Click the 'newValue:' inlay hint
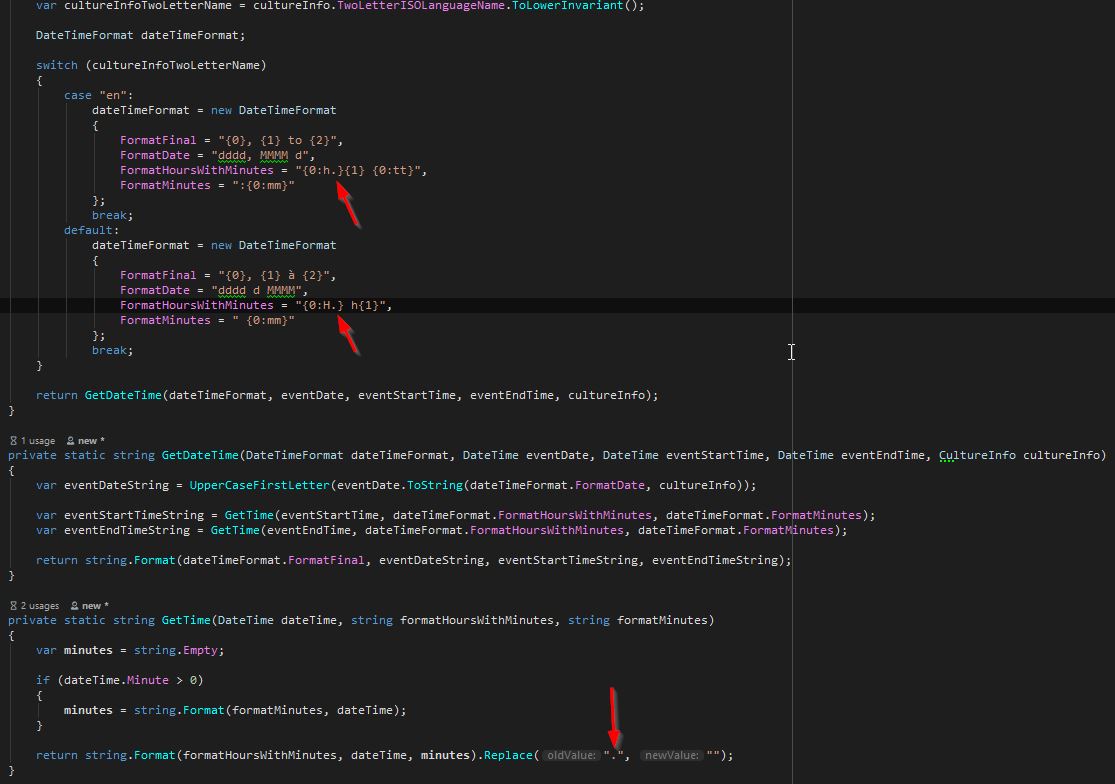This screenshot has height=784, width=1115. pos(671,755)
